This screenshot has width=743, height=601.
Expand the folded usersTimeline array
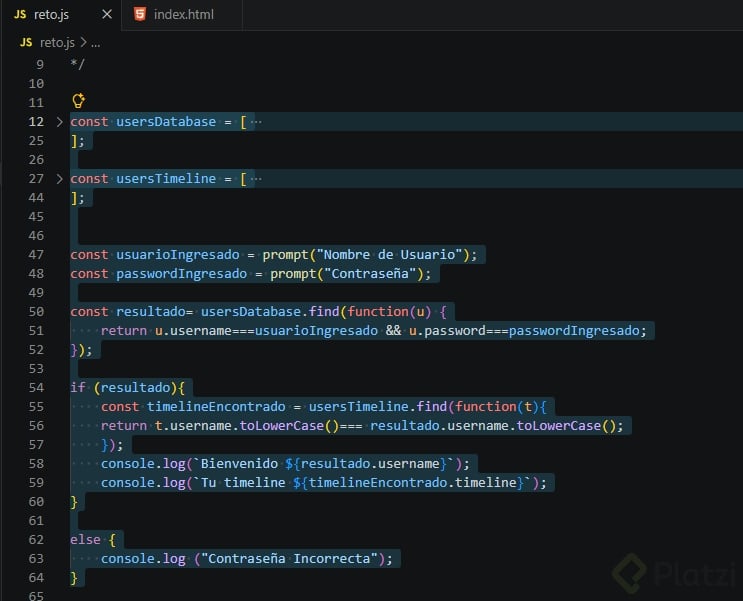(x=59, y=179)
